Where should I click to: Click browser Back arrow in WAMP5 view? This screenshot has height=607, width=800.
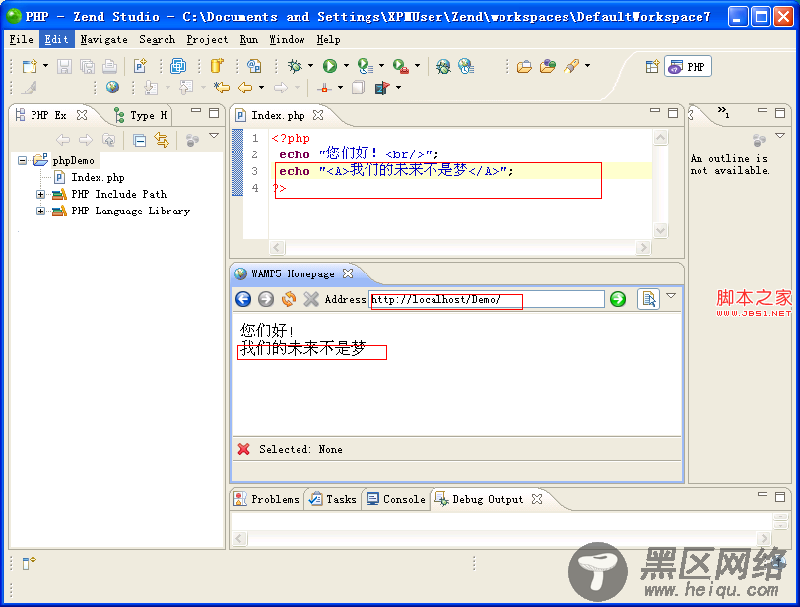(x=243, y=299)
